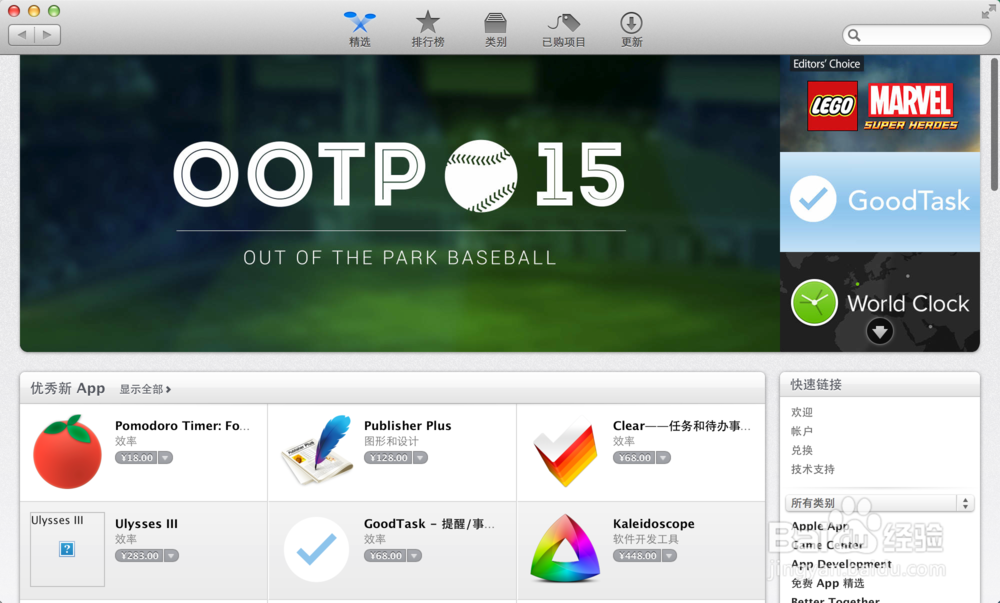
Task: Go forward with the right arrow button
Action: pos(48,34)
